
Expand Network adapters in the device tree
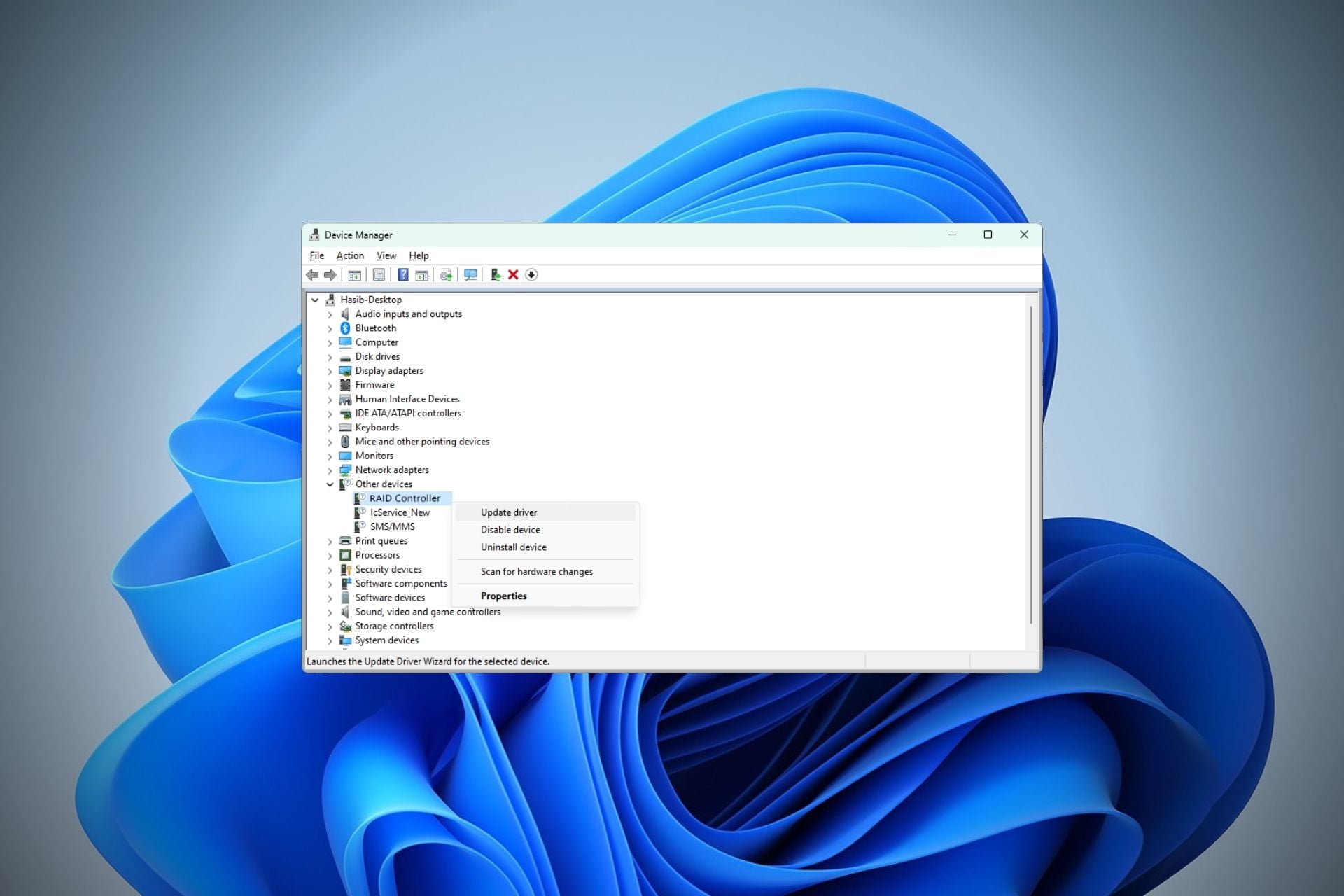click(330, 470)
